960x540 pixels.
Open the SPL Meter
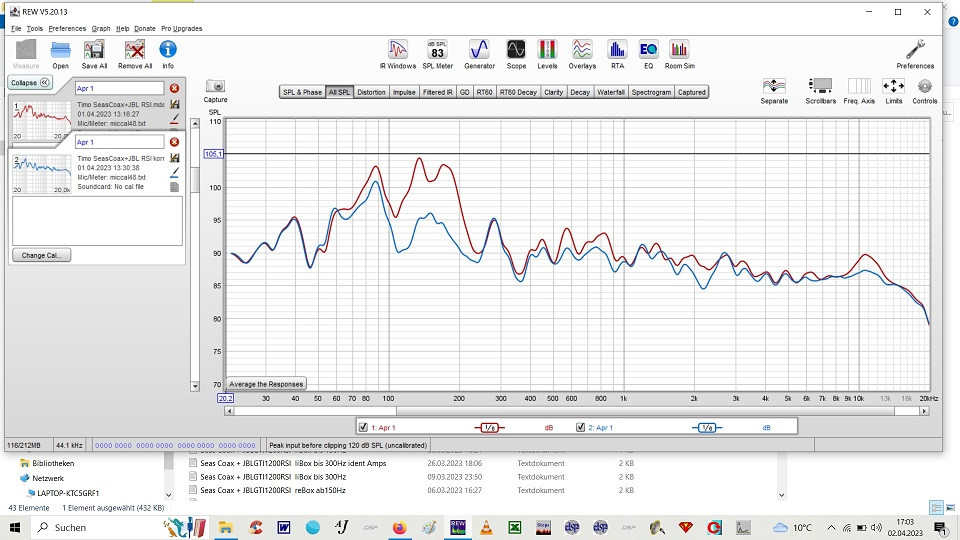(437, 54)
